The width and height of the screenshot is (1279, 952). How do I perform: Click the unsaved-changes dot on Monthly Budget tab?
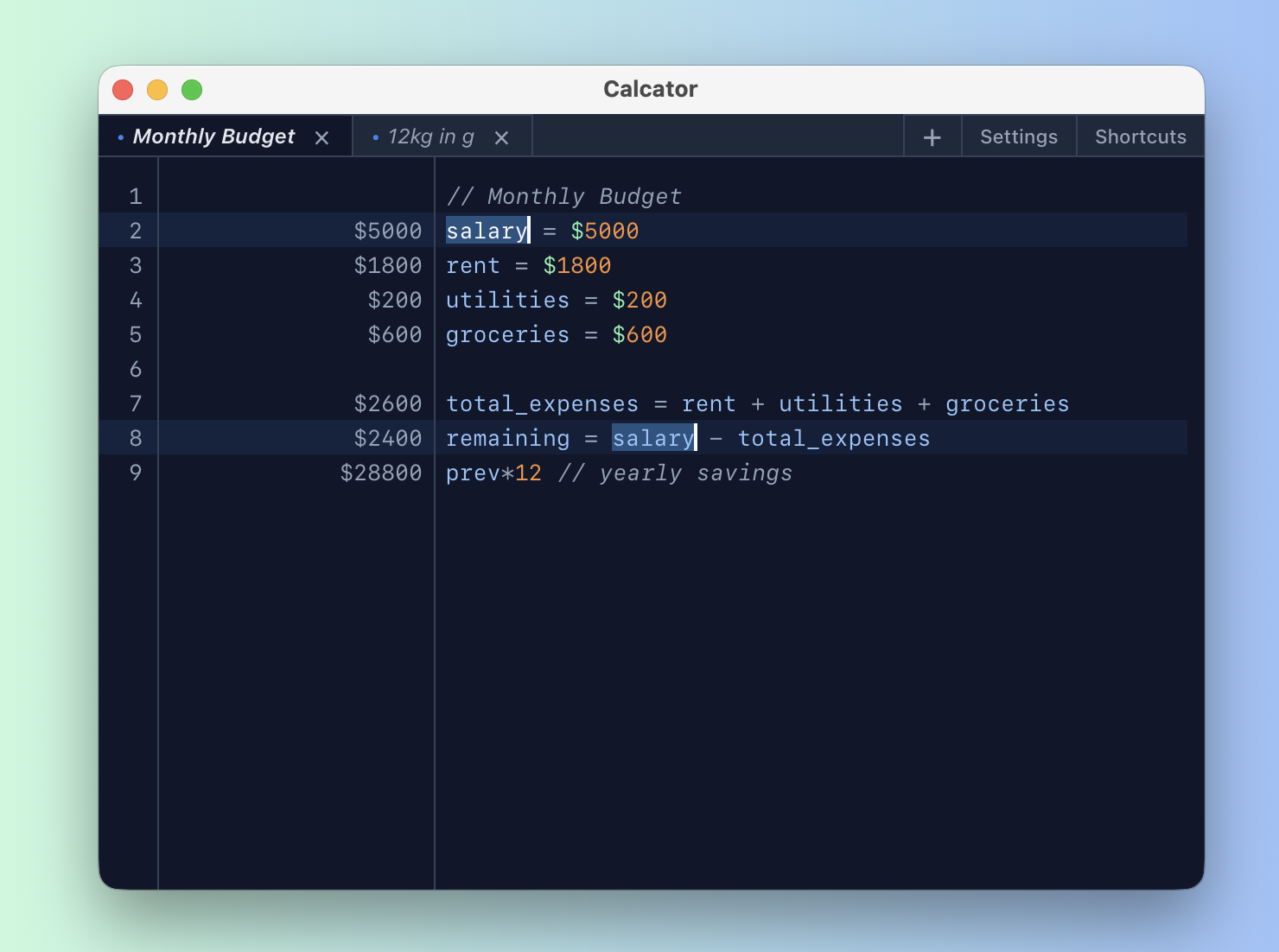(119, 136)
